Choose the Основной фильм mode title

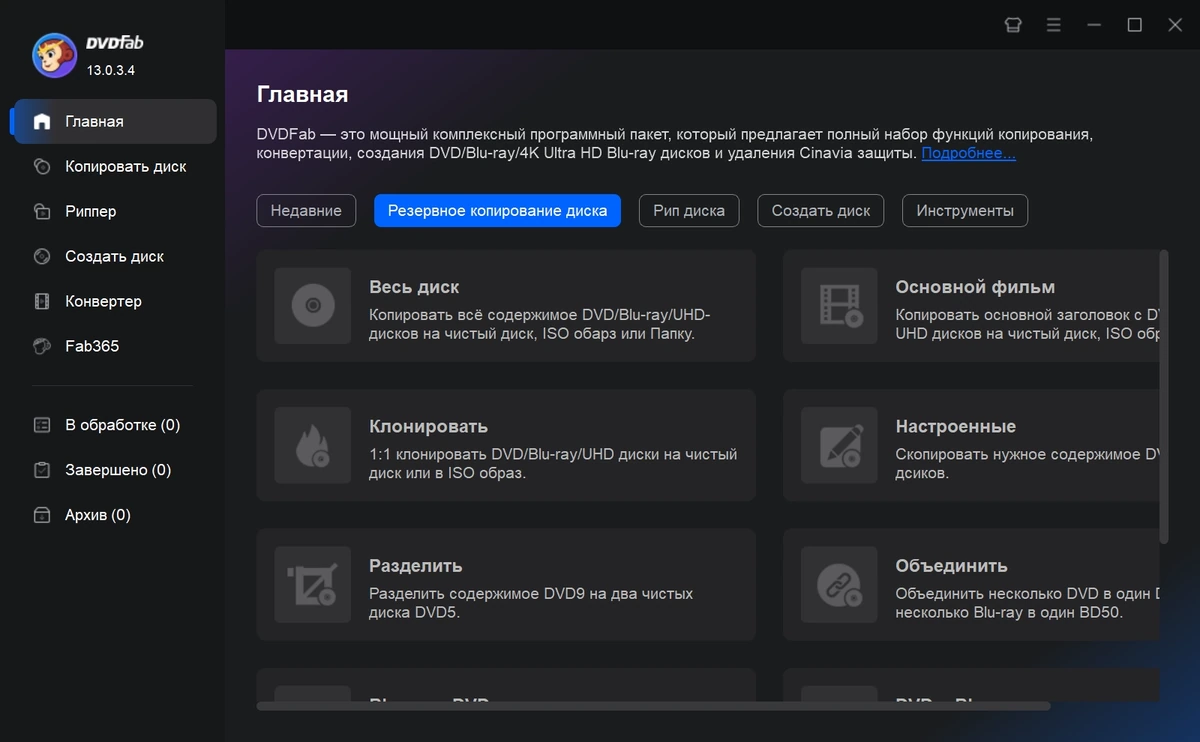coord(975,287)
